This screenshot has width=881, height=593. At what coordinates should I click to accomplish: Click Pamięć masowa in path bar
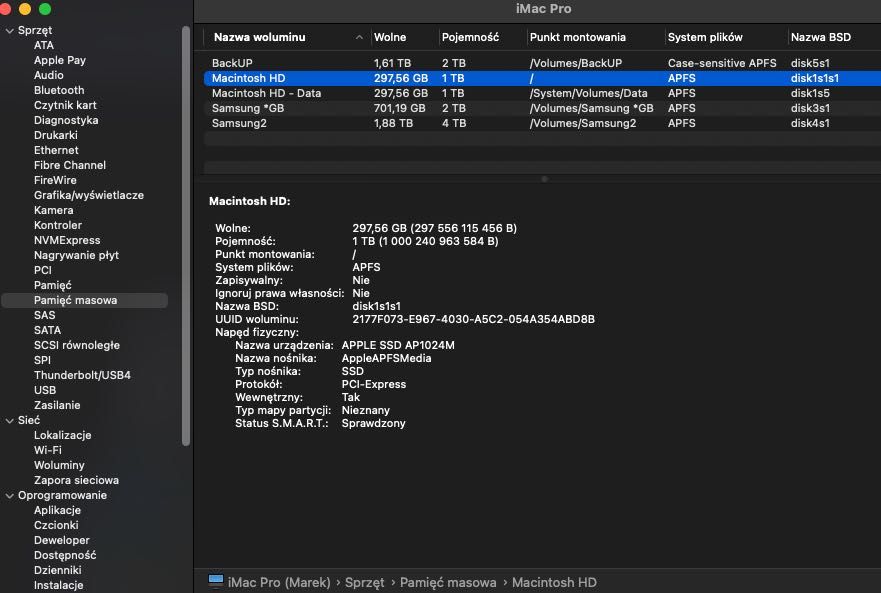coord(448,582)
